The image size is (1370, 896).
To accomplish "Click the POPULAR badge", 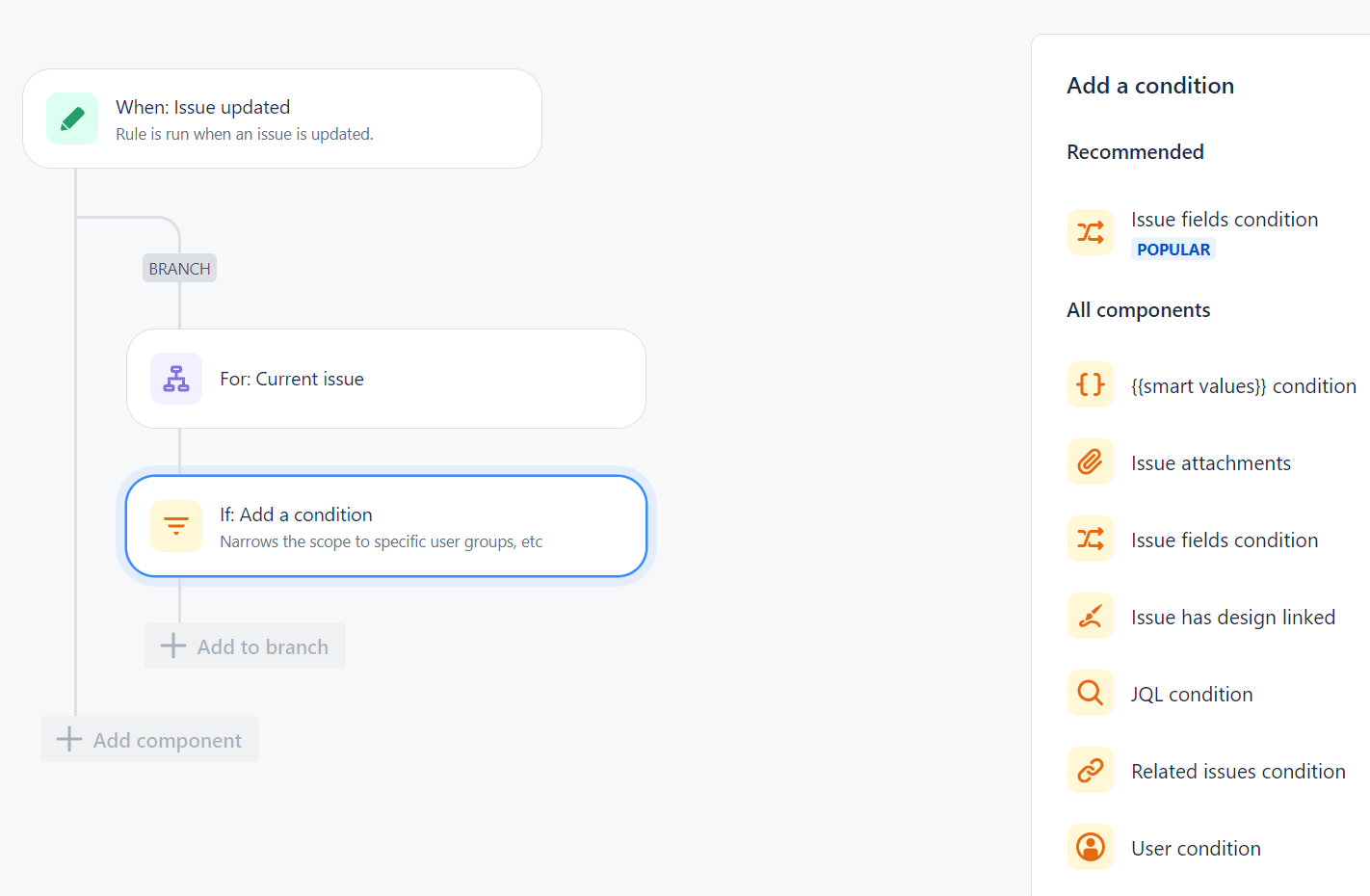I will (x=1172, y=249).
